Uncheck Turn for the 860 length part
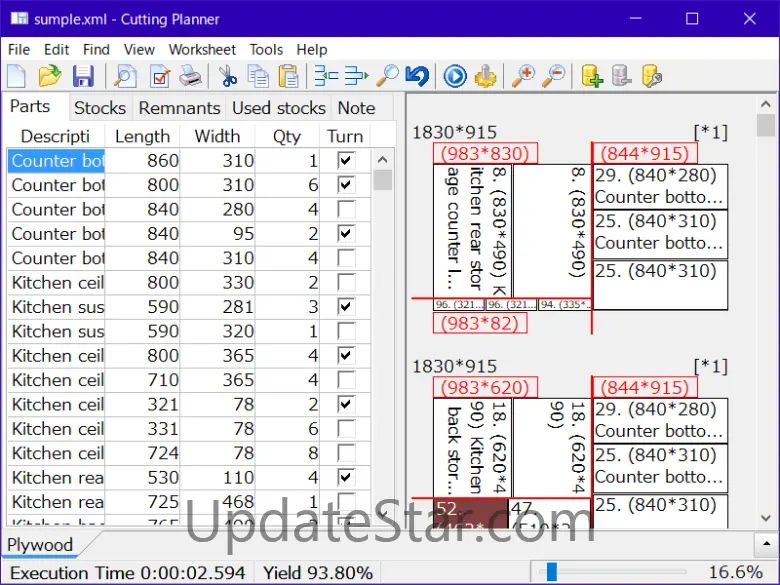 346,161
